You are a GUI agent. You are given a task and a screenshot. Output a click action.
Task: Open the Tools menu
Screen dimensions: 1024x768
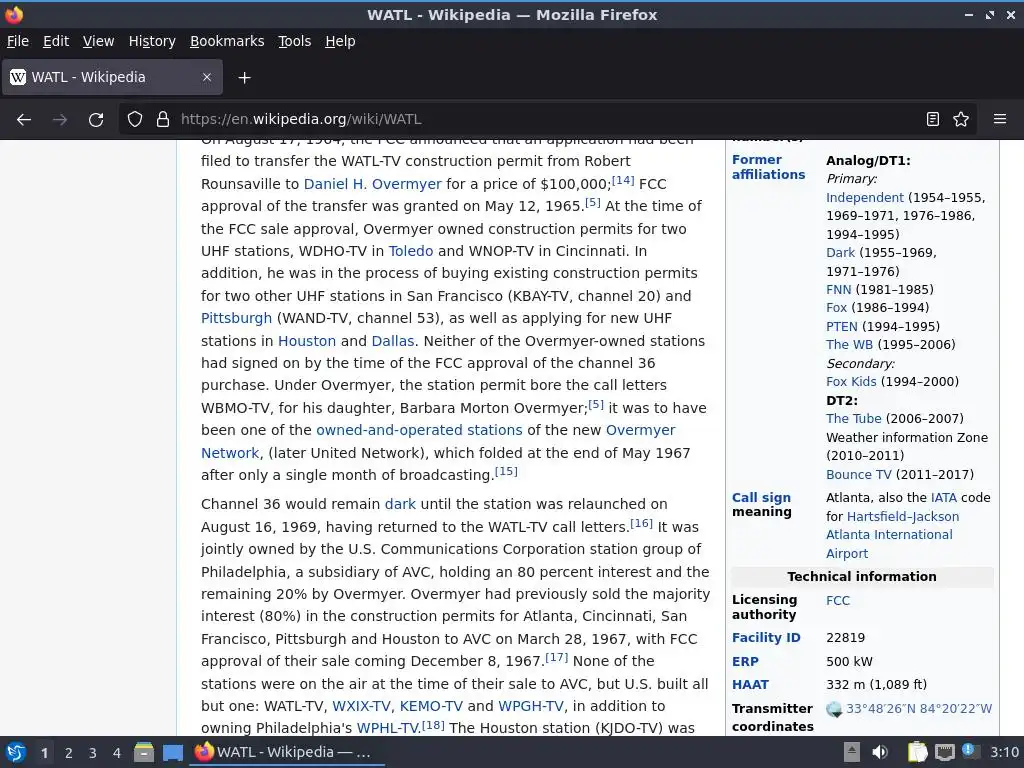click(295, 41)
